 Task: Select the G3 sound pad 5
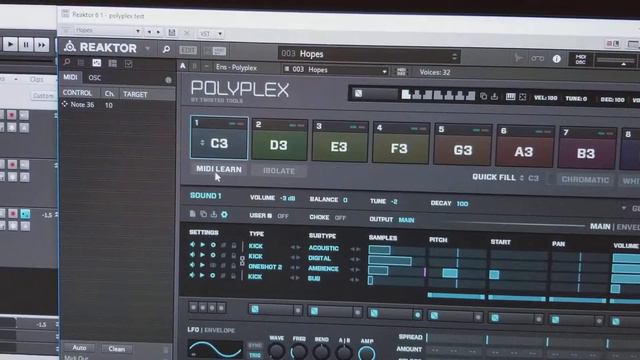coord(462,144)
